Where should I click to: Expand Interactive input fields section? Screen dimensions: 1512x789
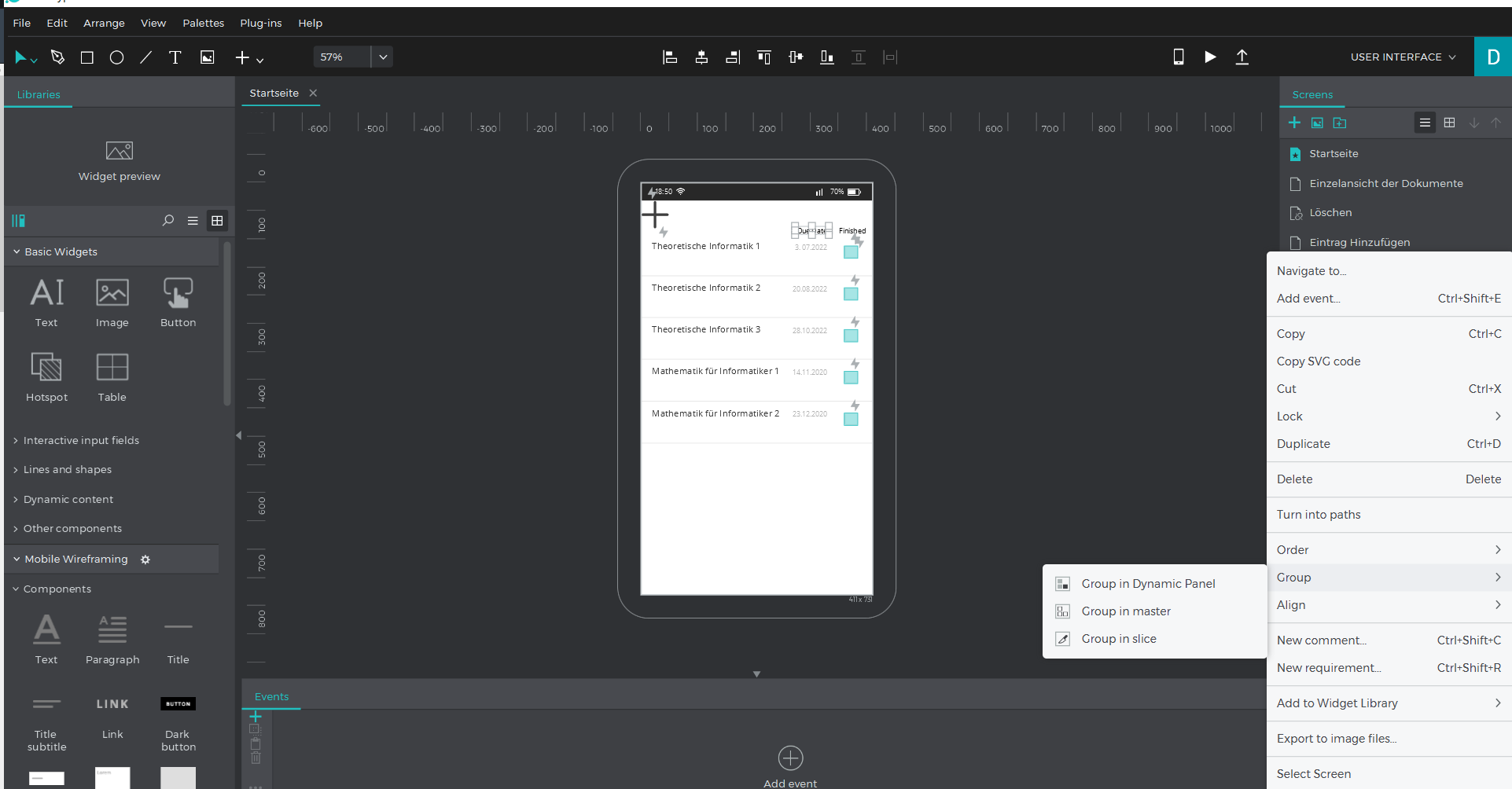pos(81,440)
